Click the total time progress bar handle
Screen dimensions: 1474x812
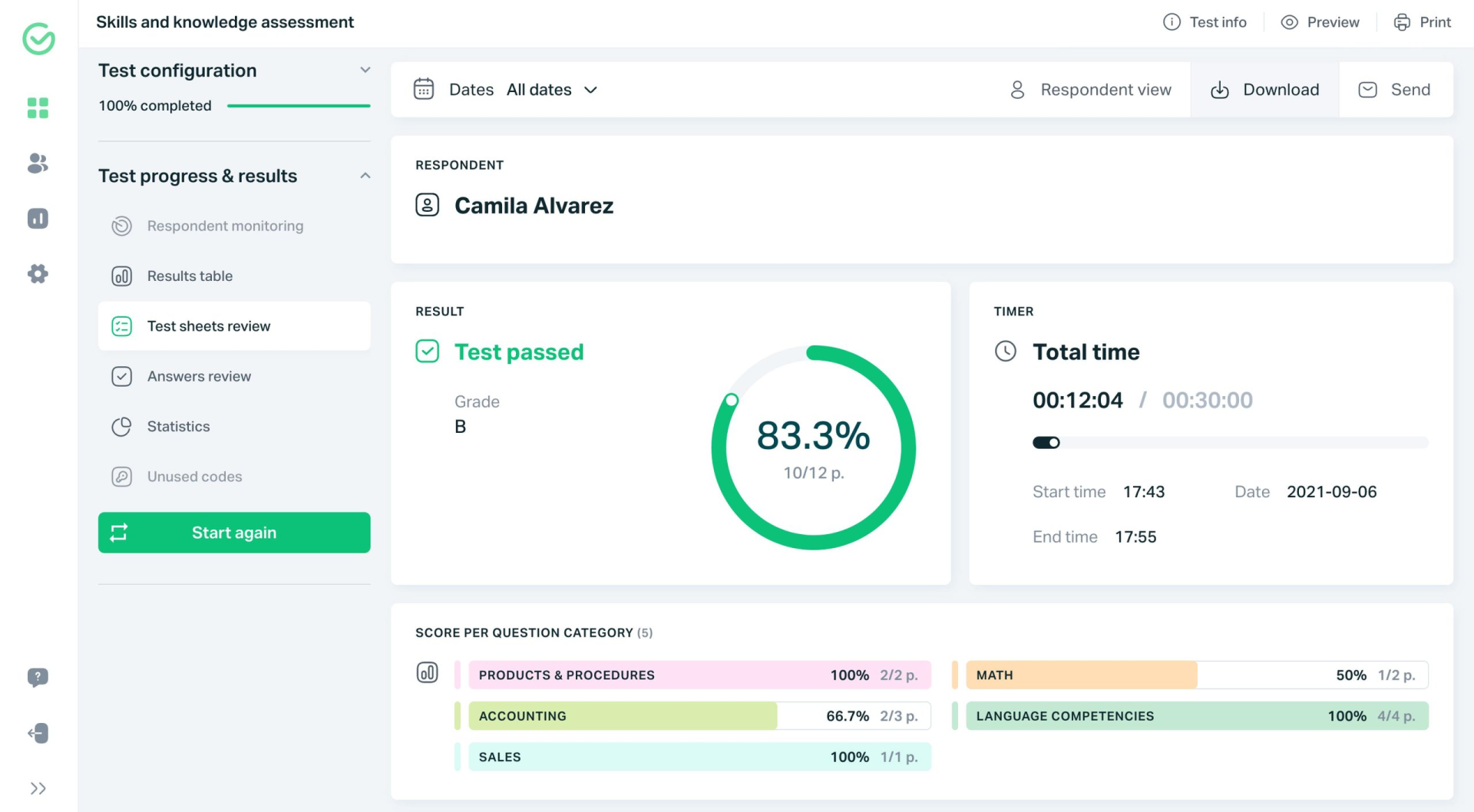click(x=1054, y=443)
